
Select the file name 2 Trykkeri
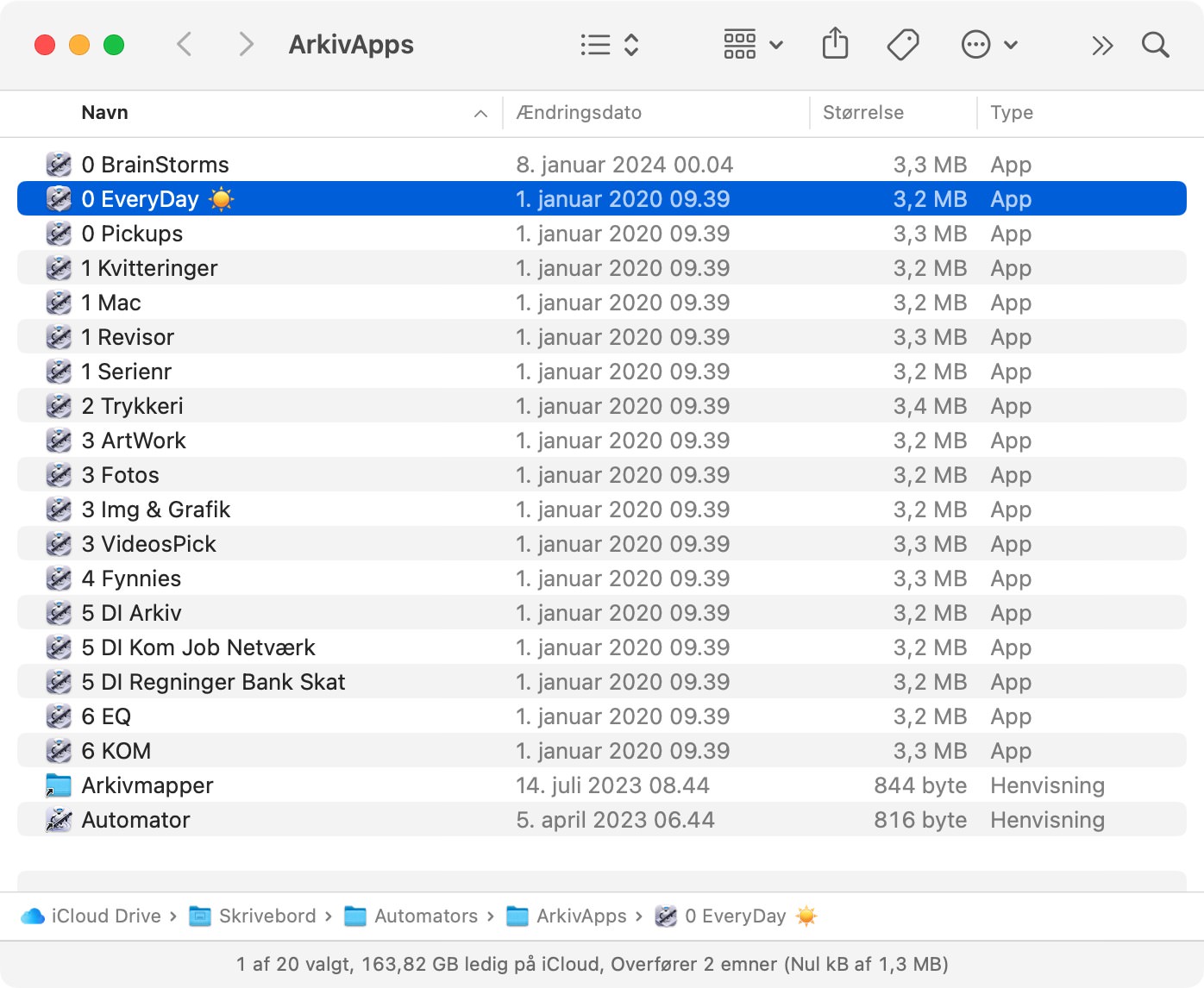click(132, 406)
